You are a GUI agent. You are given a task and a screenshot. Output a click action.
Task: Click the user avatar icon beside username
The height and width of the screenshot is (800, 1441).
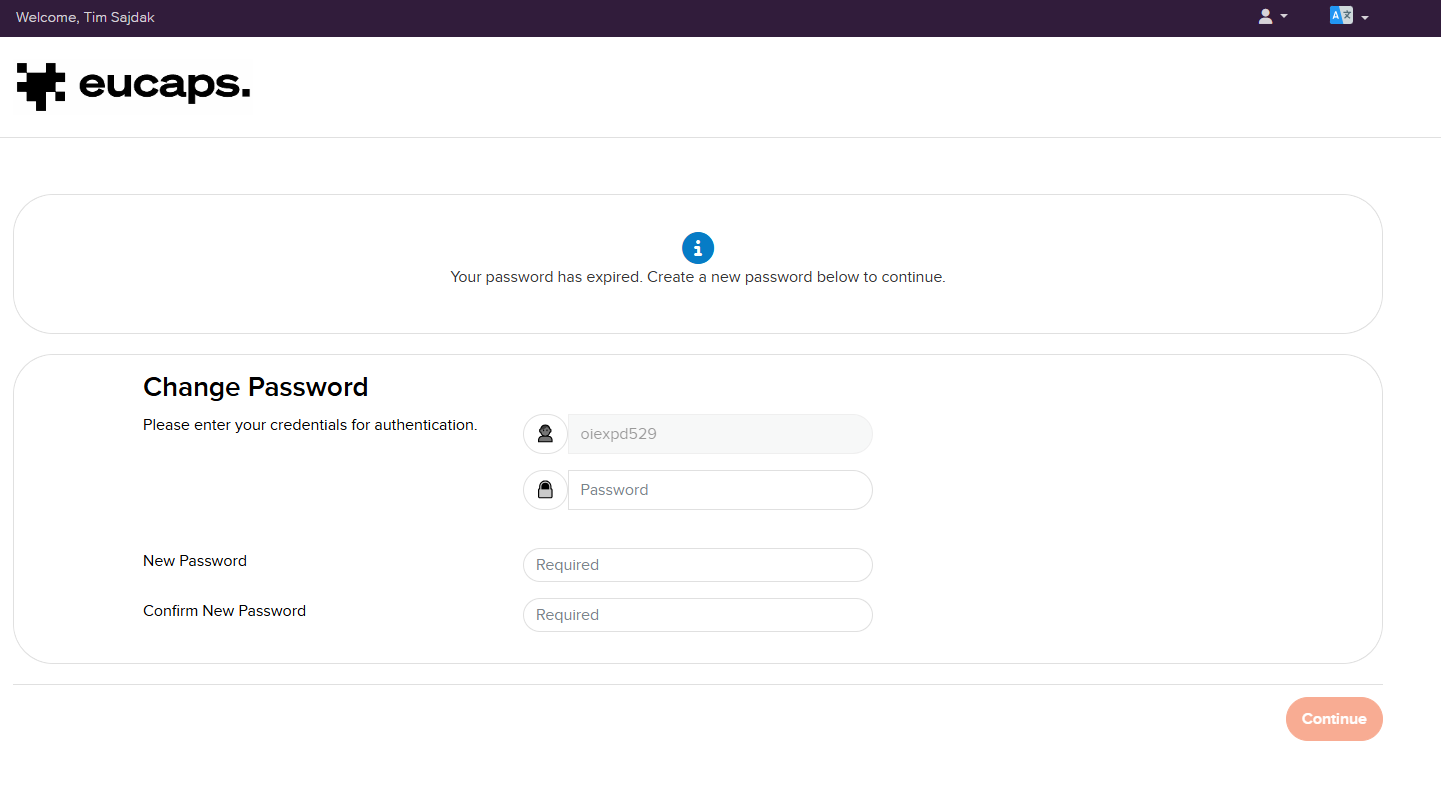pos(545,434)
